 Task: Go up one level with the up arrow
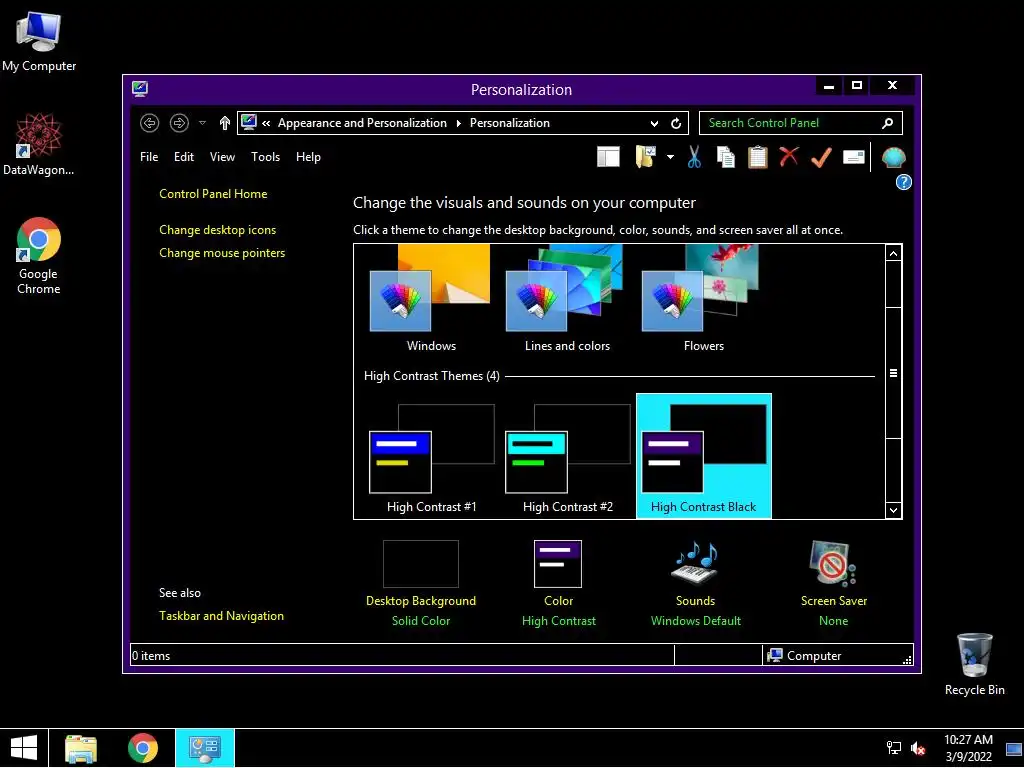click(x=225, y=123)
